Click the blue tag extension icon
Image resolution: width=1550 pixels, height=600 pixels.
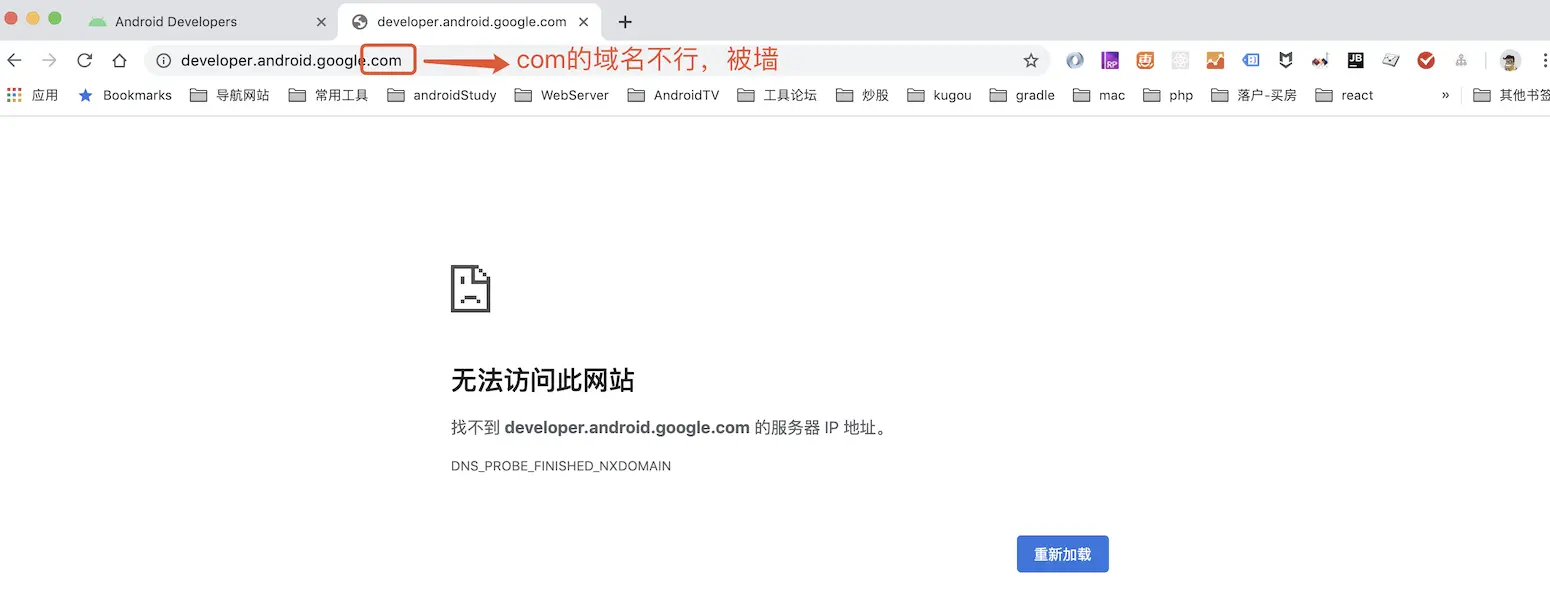tap(1251, 60)
